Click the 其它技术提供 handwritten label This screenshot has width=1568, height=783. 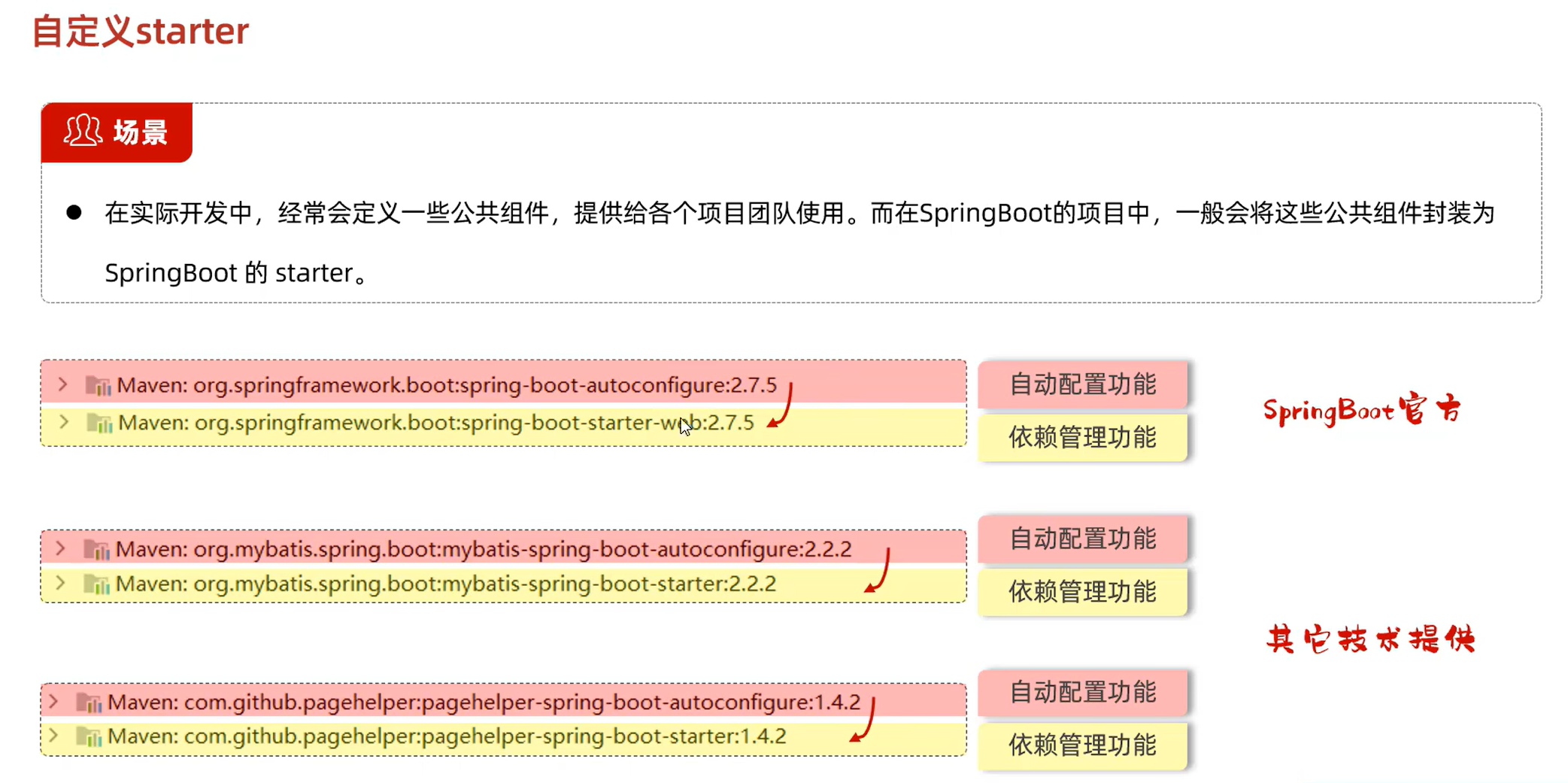(x=1370, y=639)
